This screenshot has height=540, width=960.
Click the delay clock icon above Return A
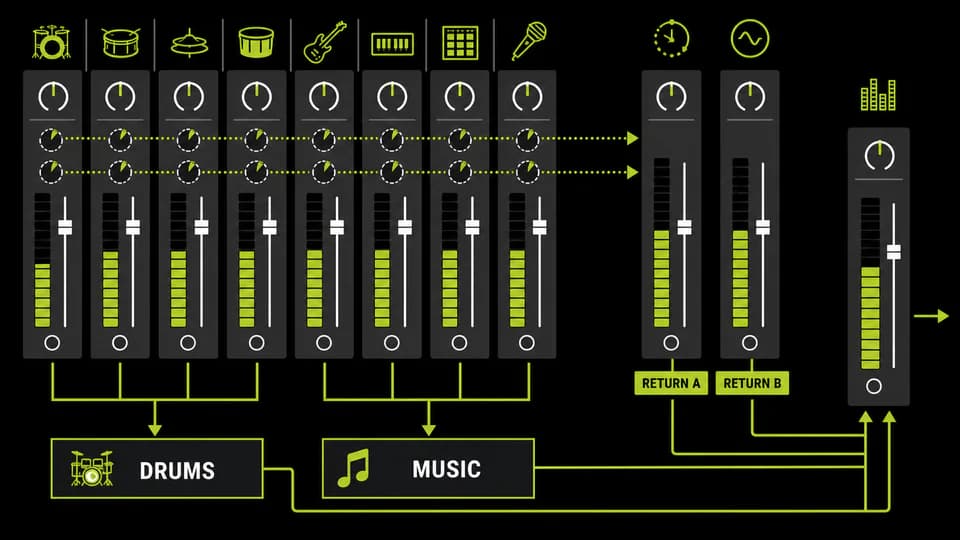[672, 39]
